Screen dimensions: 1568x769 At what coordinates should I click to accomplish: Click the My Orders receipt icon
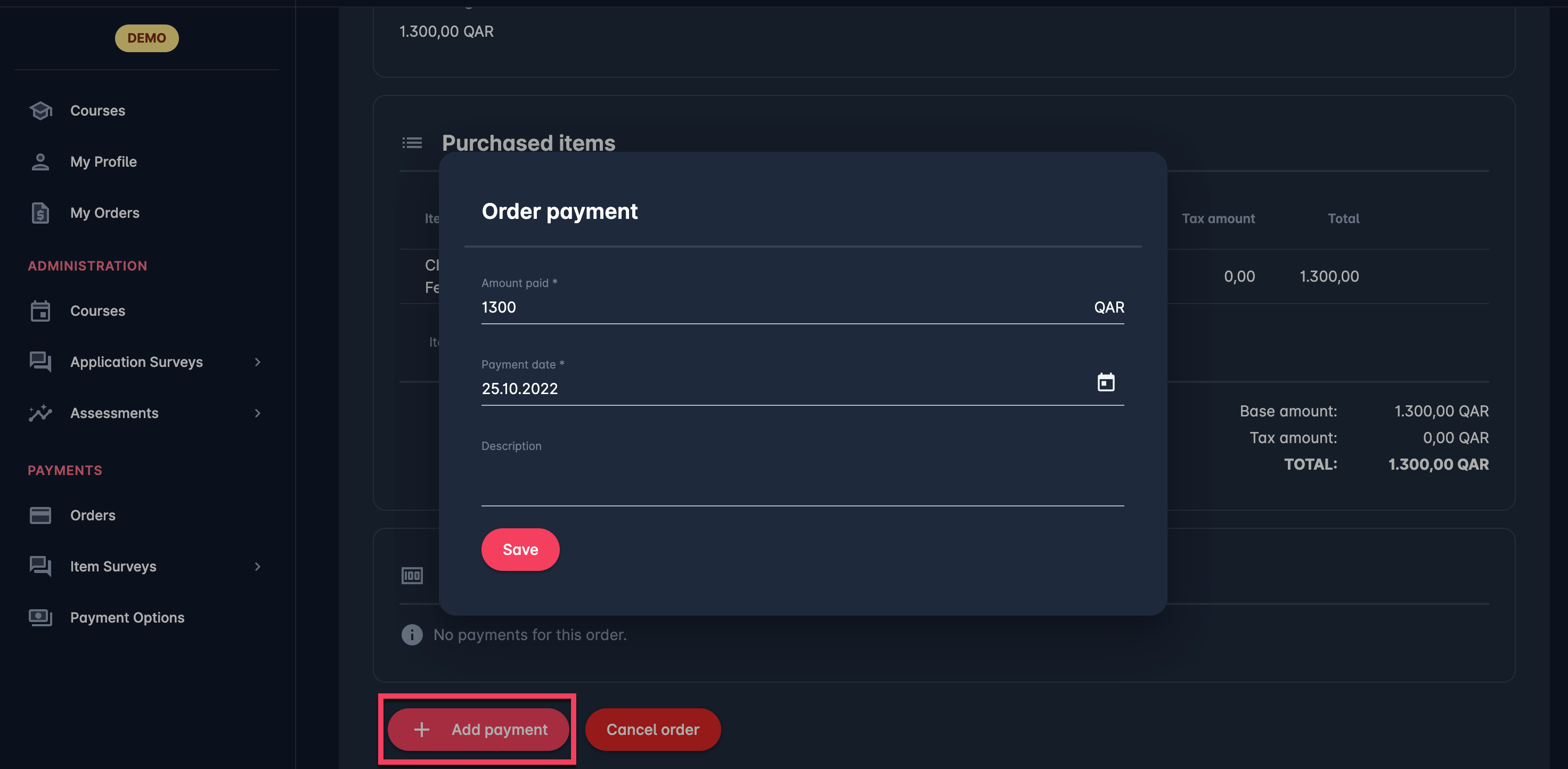[40, 213]
